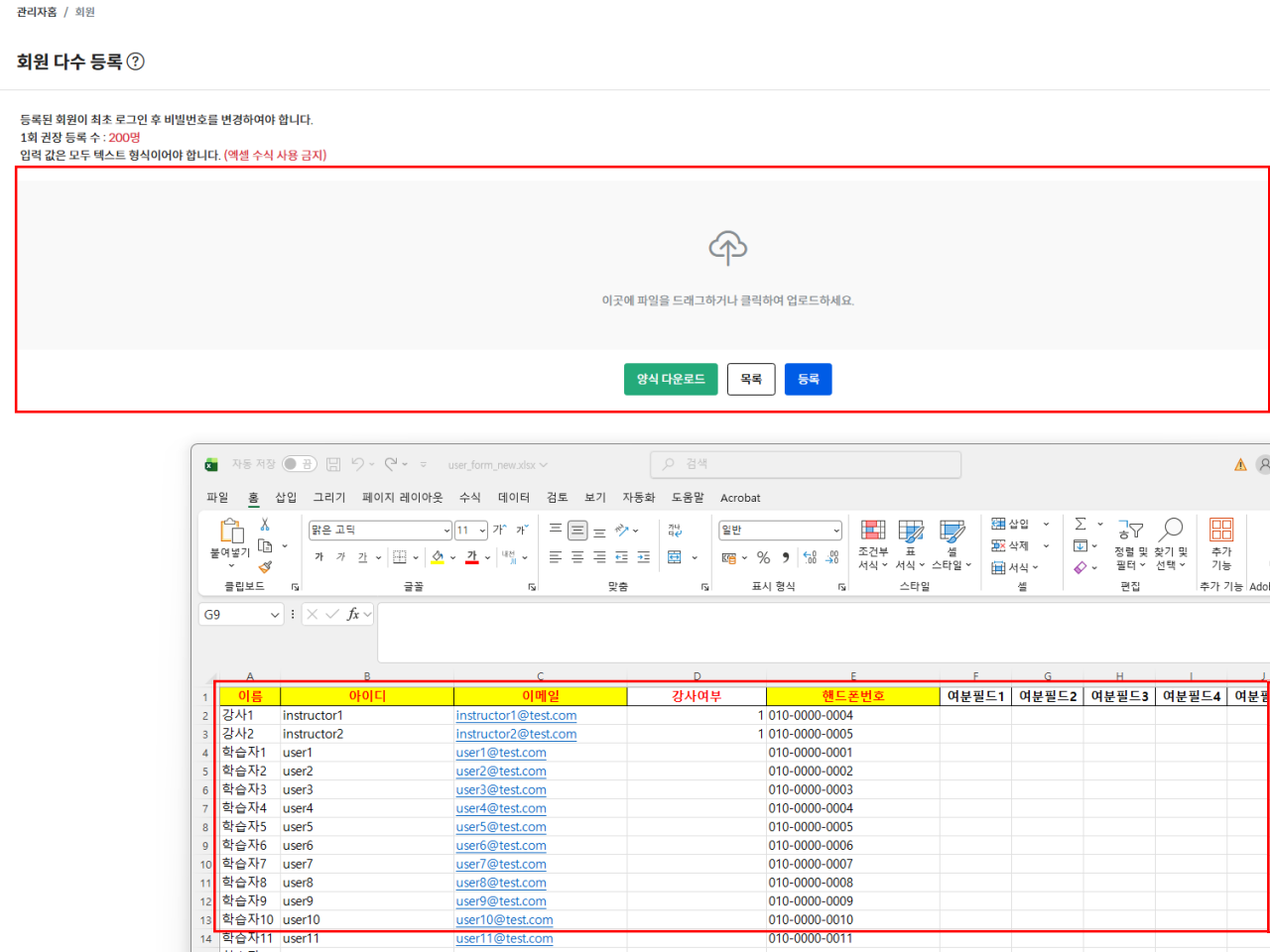This screenshot has height=952, width=1270.
Task: Click the file upload drop zone text
Action: (x=727, y=300)
